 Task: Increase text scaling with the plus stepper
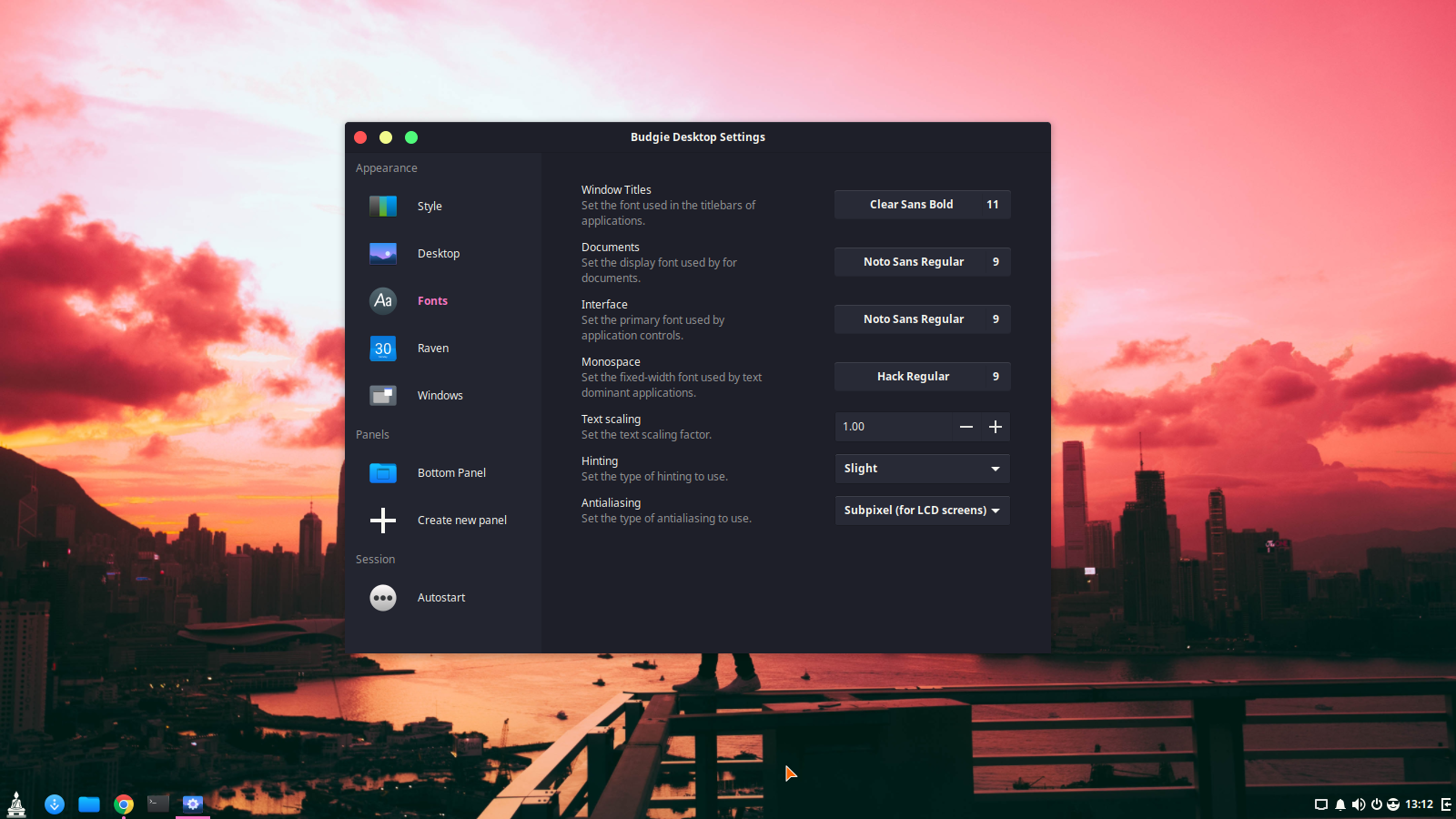click(995, 426)
